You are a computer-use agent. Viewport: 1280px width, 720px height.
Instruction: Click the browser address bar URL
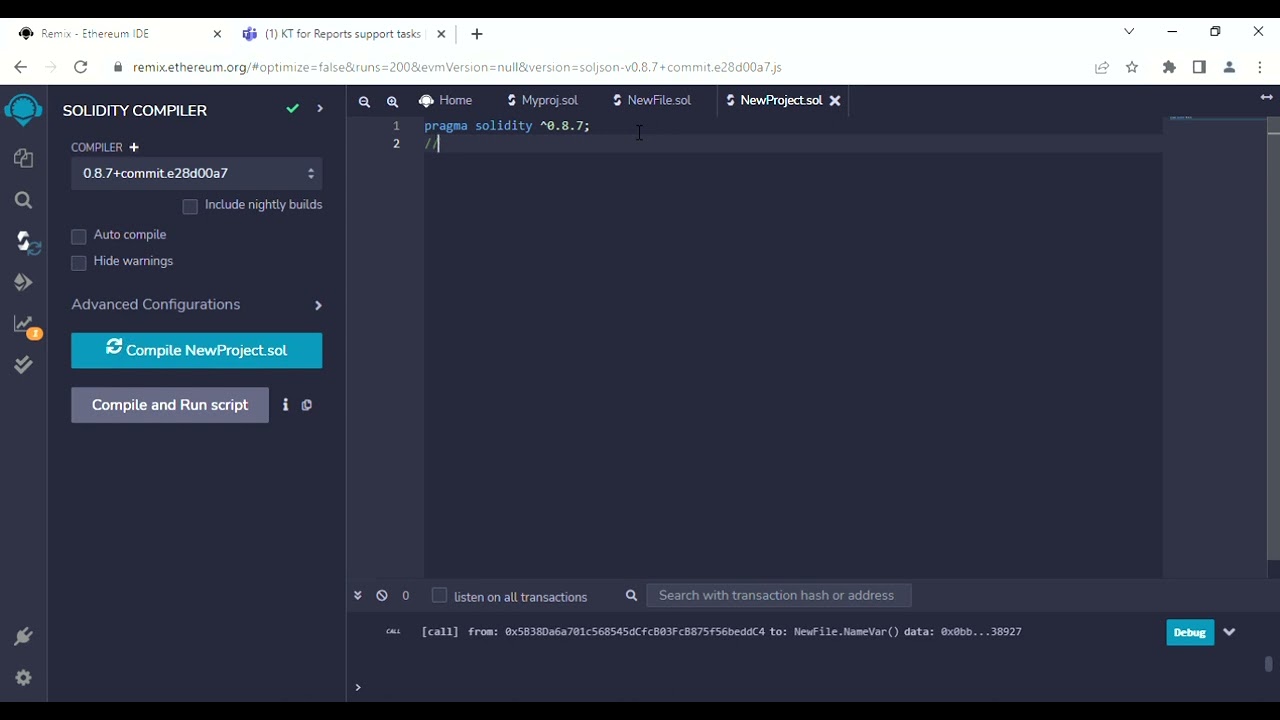click(x=457, y=67)
